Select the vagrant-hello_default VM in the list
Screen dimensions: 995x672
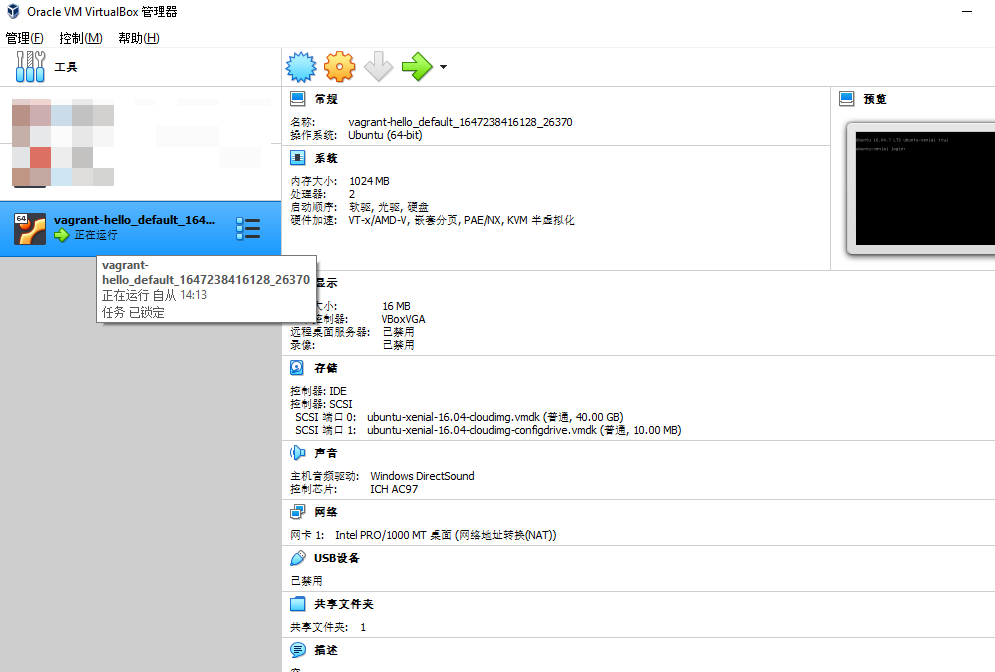(134, 220)
